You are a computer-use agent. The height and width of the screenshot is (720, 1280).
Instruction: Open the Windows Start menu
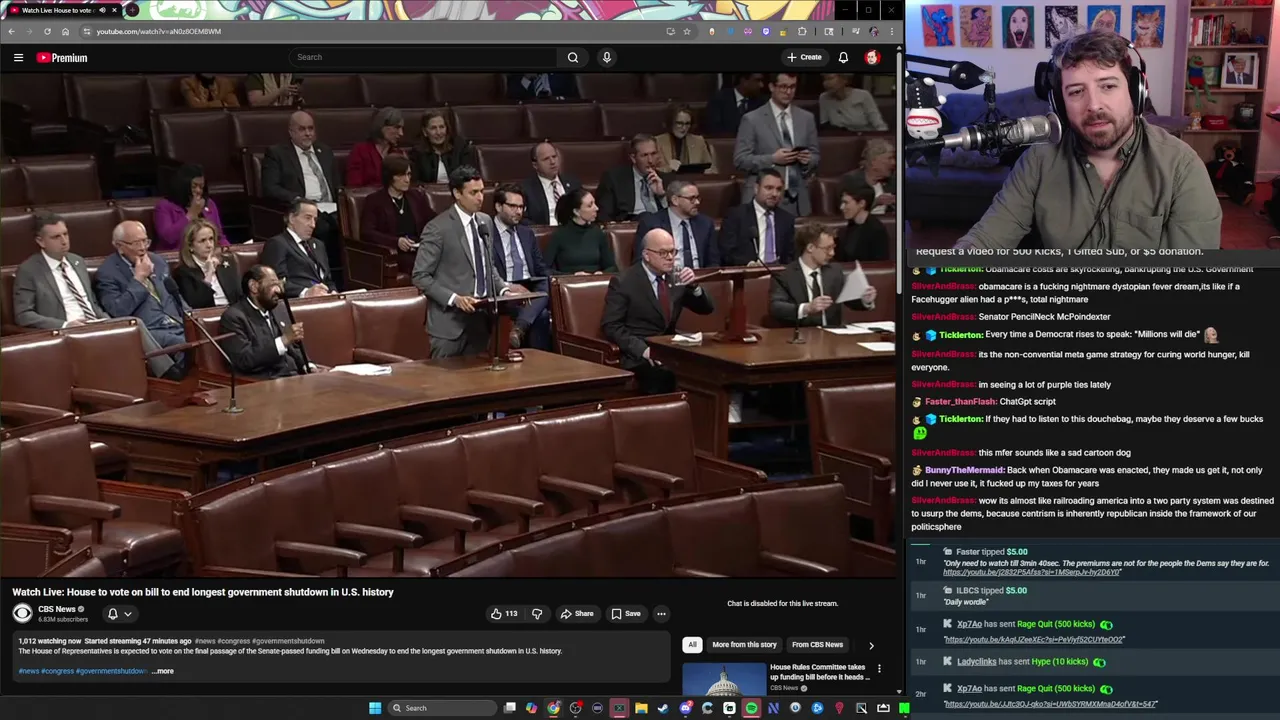click(x=375, y=708)
